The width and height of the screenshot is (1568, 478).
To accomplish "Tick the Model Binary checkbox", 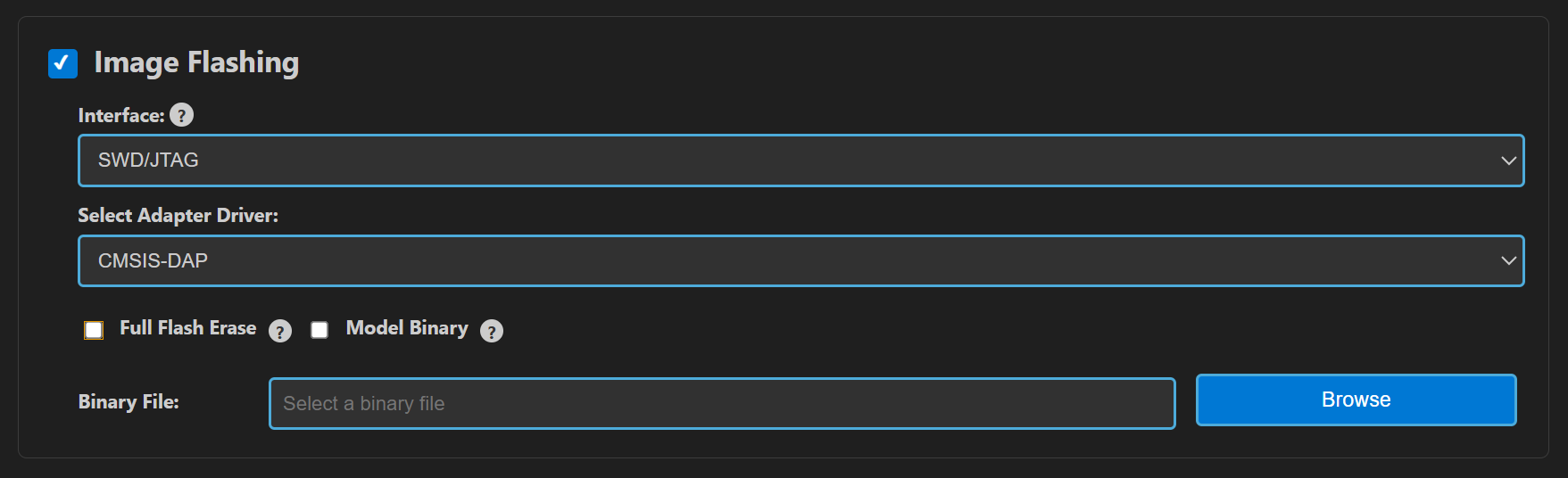I will [x=319, y=330].
